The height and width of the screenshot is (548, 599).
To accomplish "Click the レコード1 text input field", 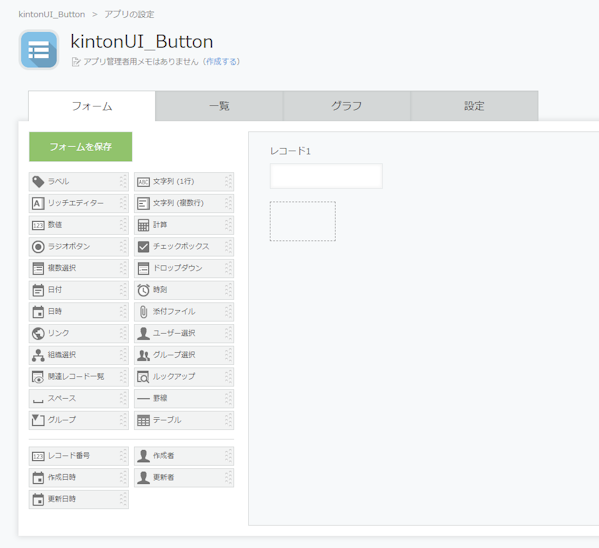I will 326,176.
